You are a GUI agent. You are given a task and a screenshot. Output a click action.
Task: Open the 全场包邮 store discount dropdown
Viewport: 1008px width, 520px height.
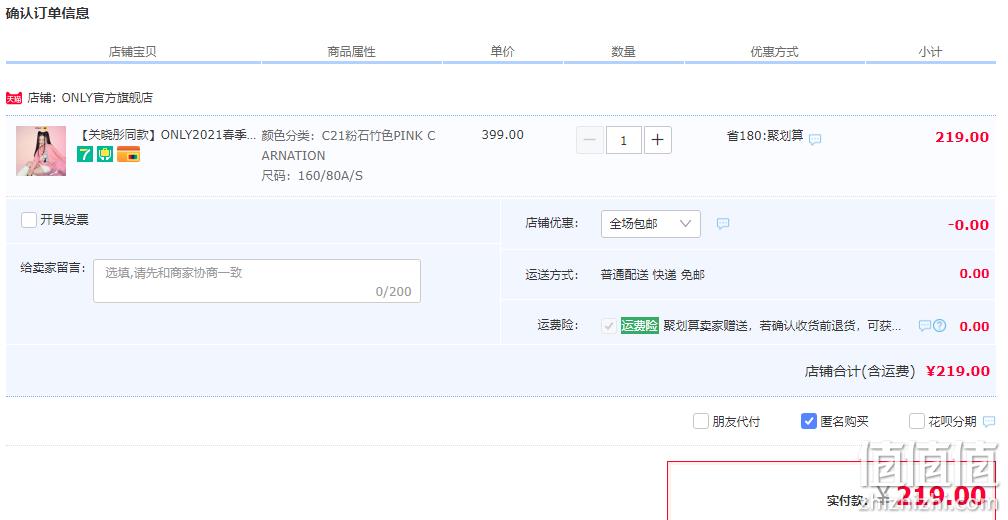coord(651,224)
